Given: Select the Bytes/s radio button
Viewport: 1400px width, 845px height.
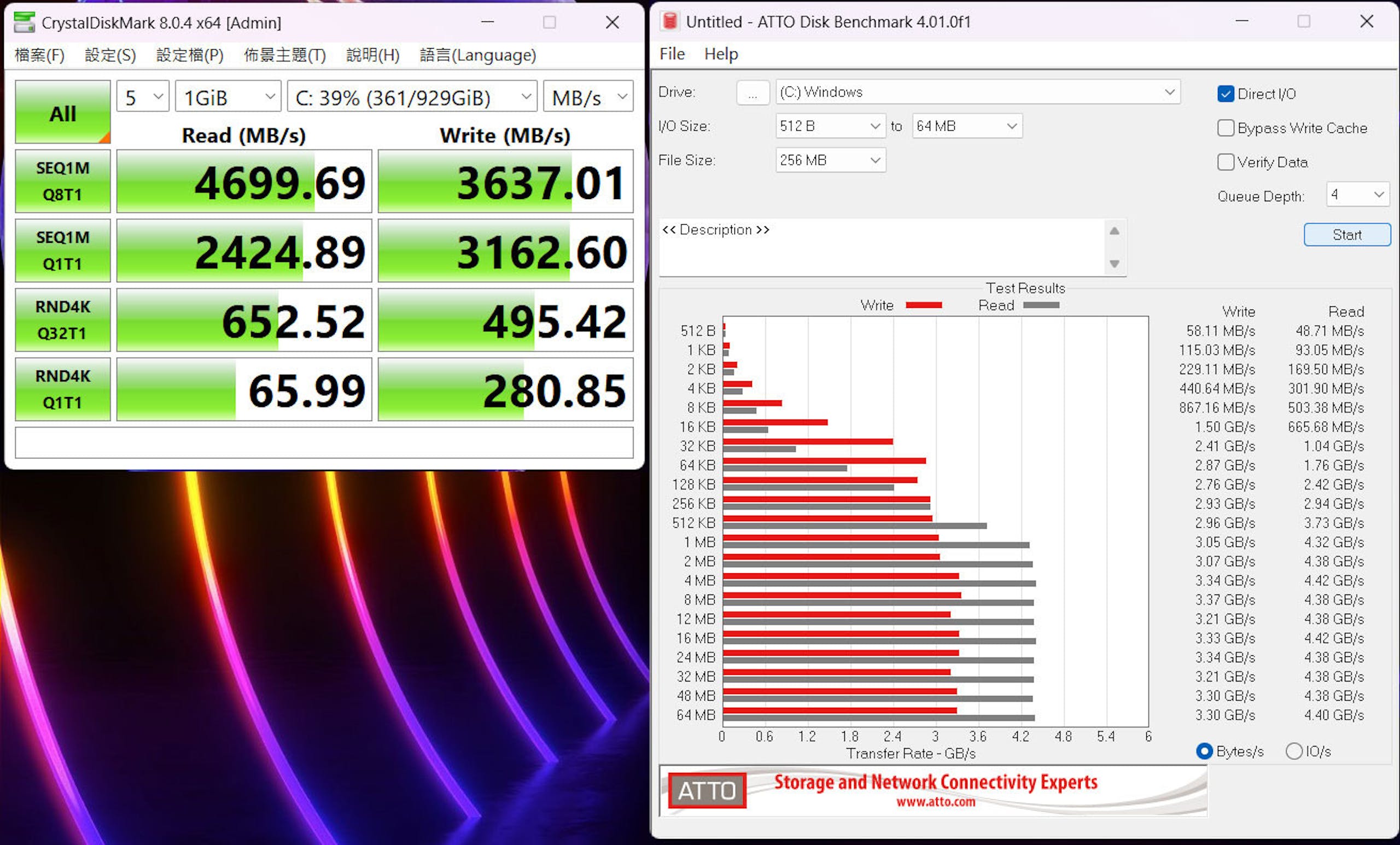Looking at the screenshot, I should 1204,751.
